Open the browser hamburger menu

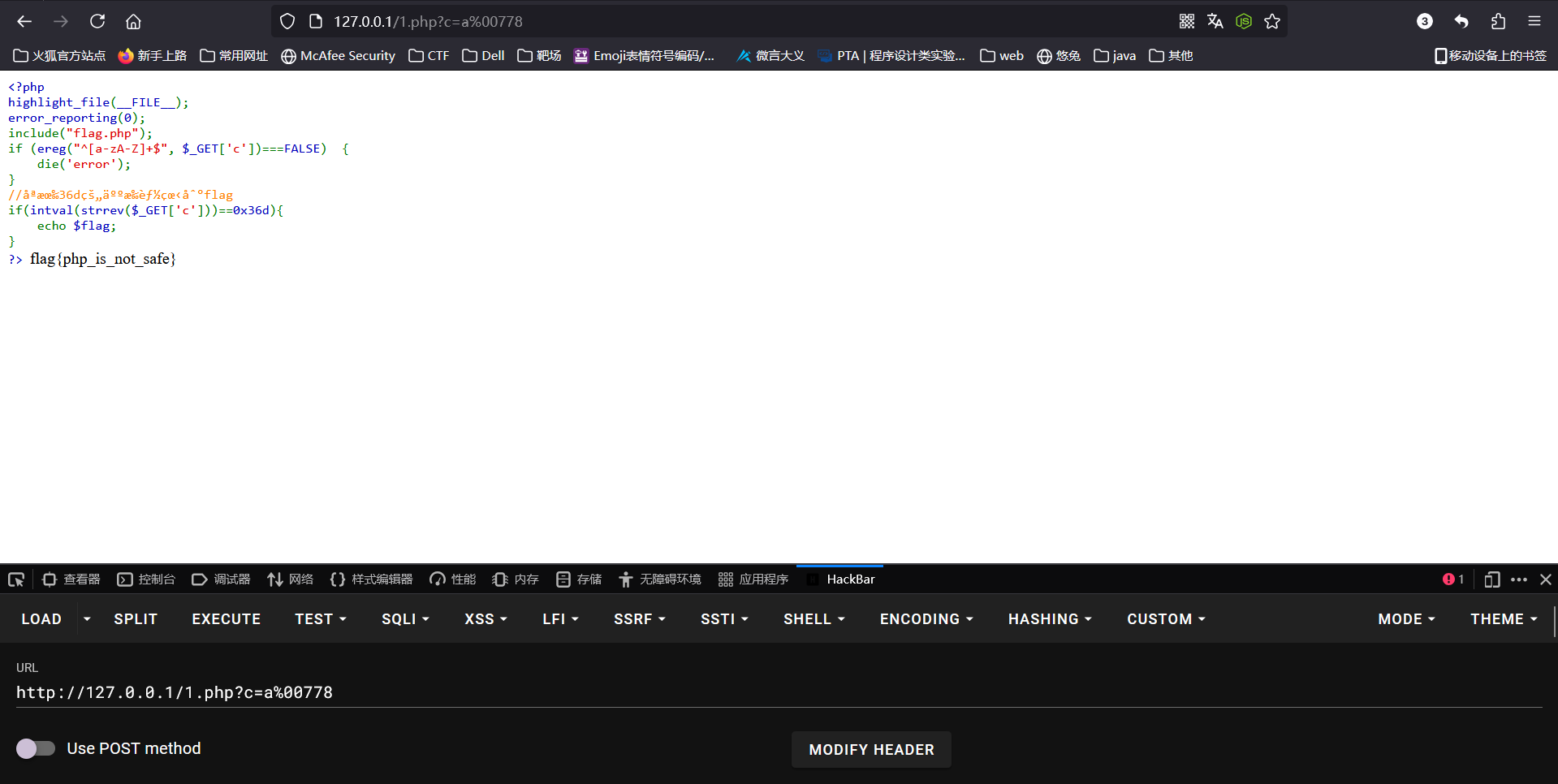pyautogui.click(x=1534, y=21)
